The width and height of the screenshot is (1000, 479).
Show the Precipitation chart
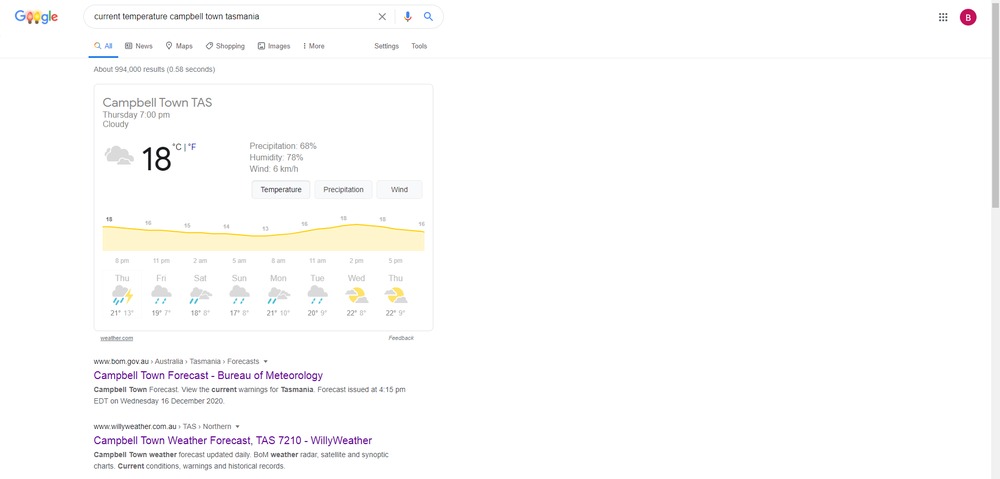click(343, 190)
